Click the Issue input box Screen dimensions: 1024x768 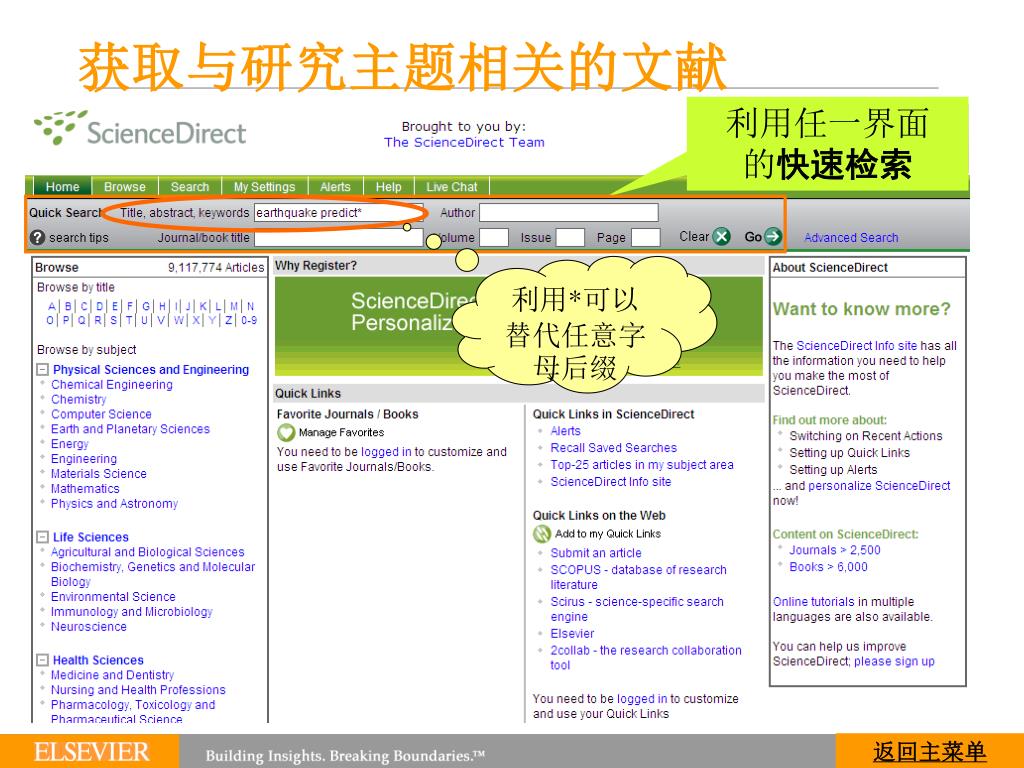[570, 238]
